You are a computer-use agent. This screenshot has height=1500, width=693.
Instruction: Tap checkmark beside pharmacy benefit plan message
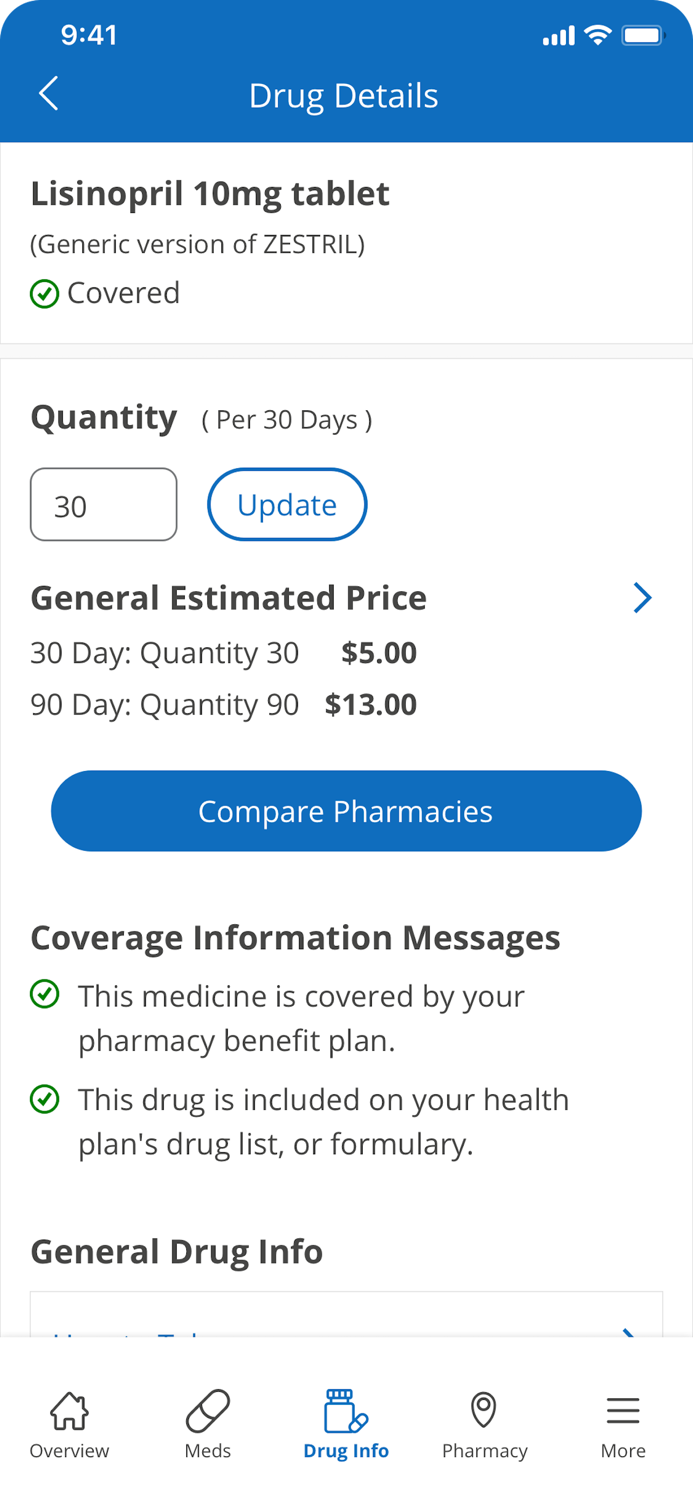[44, 995]
